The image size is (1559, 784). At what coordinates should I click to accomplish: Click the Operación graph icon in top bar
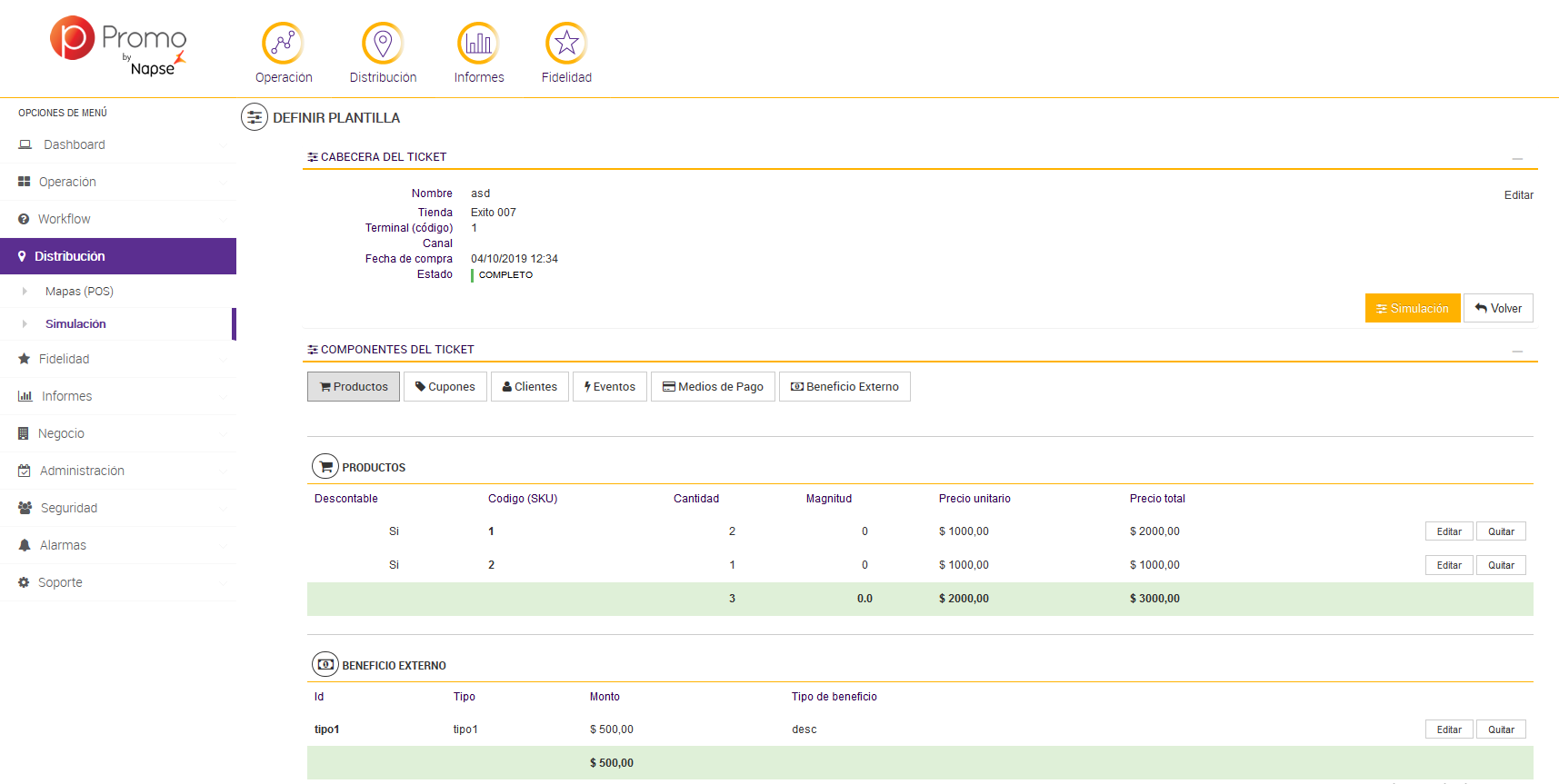(283, 43)
